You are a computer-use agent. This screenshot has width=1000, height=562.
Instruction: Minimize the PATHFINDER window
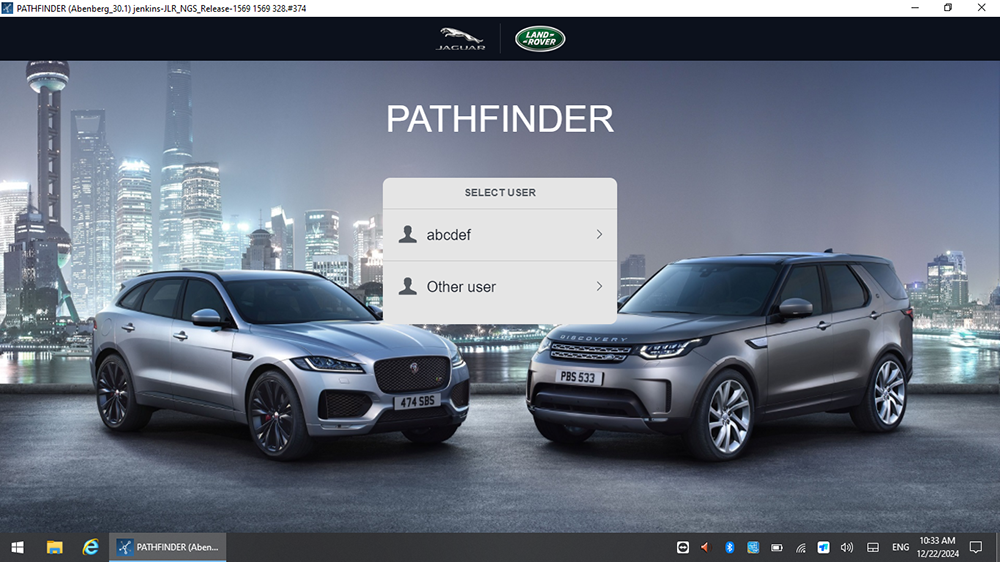(915, 8)
